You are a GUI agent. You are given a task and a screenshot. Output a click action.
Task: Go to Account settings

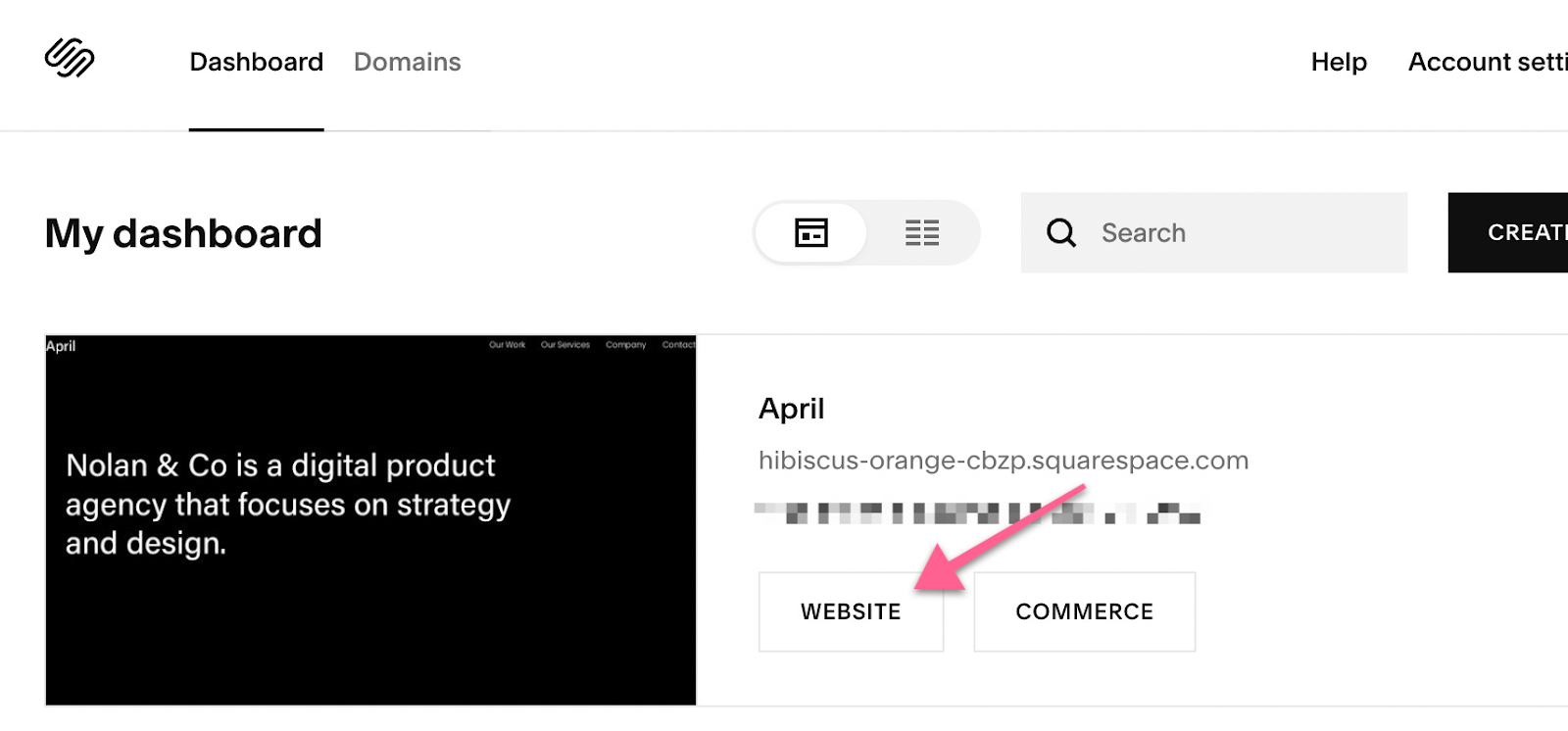tap(1487, 62)
